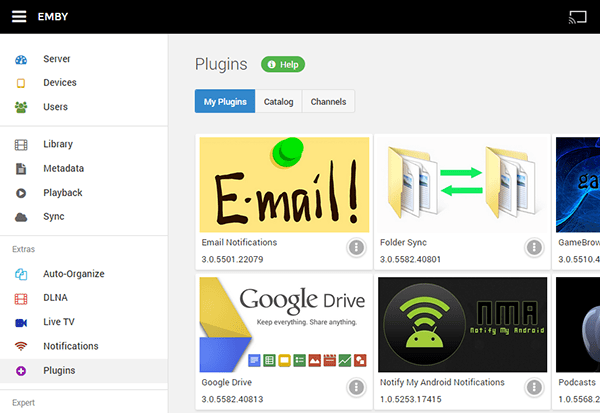This screenshot has height=413, width=600.
Task: Click the green Help button
Action: pos(283,64)
